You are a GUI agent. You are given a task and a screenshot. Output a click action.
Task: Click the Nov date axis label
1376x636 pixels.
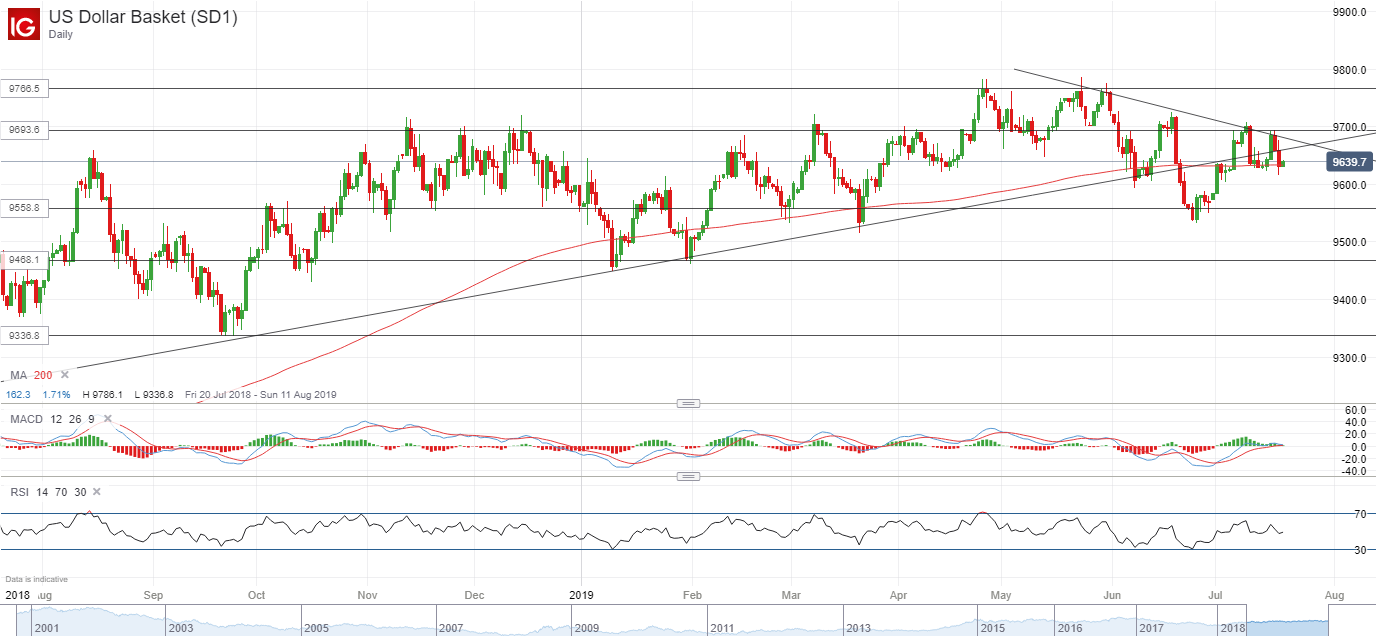point(365,595)
